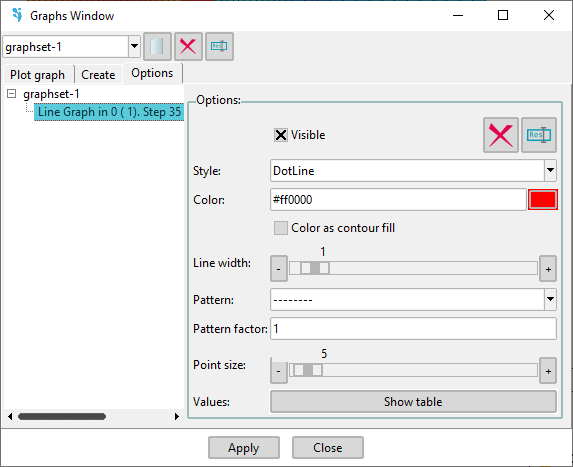Open the graphset-1 combo box dropdown
Viewport: 573px width, 467px height.
[x=134, y=46]
